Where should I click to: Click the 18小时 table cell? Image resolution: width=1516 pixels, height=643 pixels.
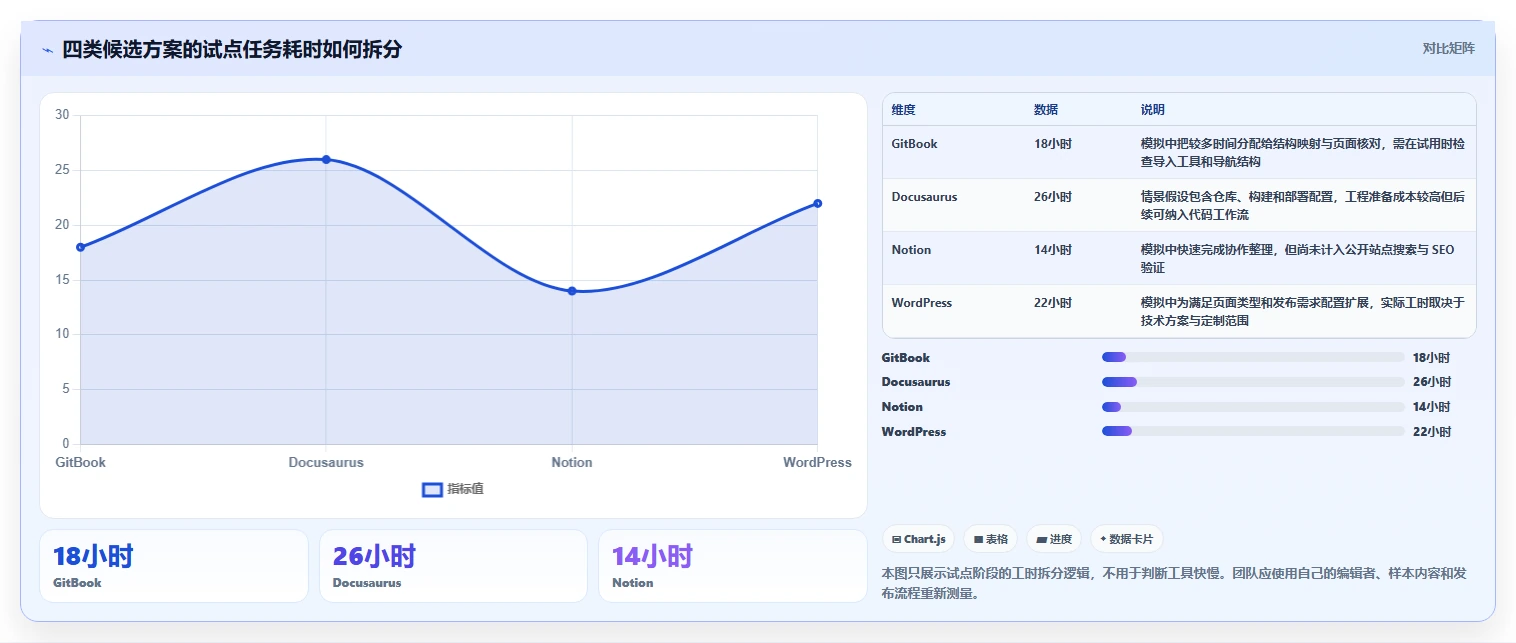tap(1052, 144)
